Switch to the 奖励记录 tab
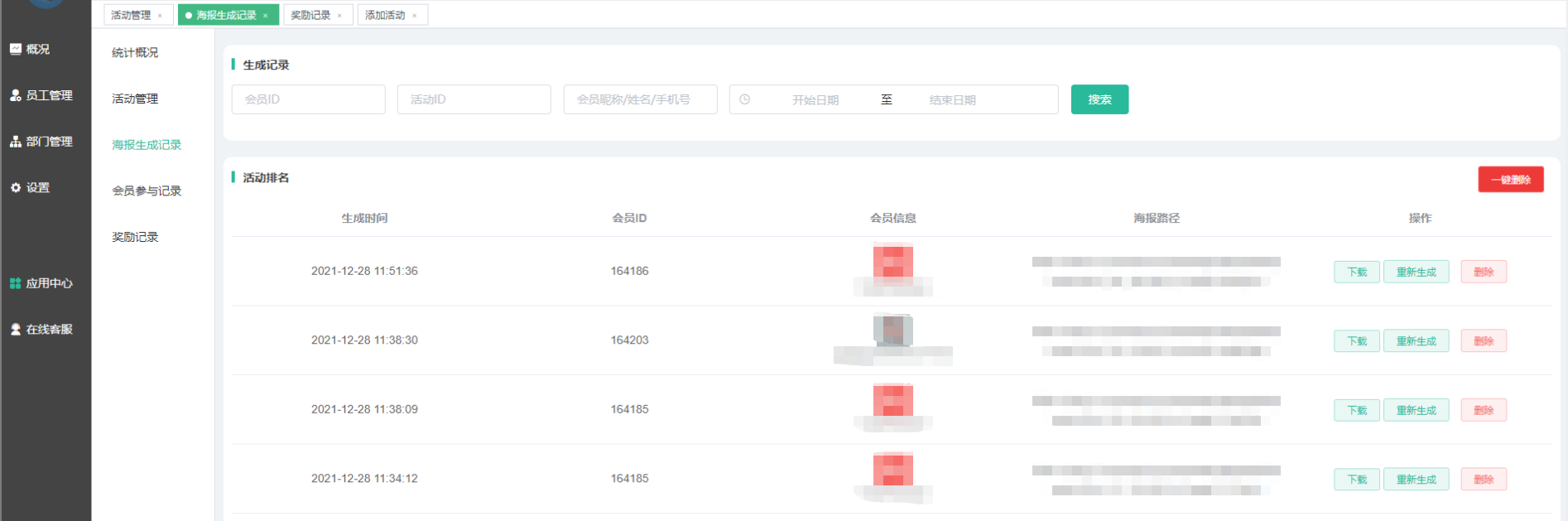The height and width of the screenshot is (521, 1568). coord(310,15)
